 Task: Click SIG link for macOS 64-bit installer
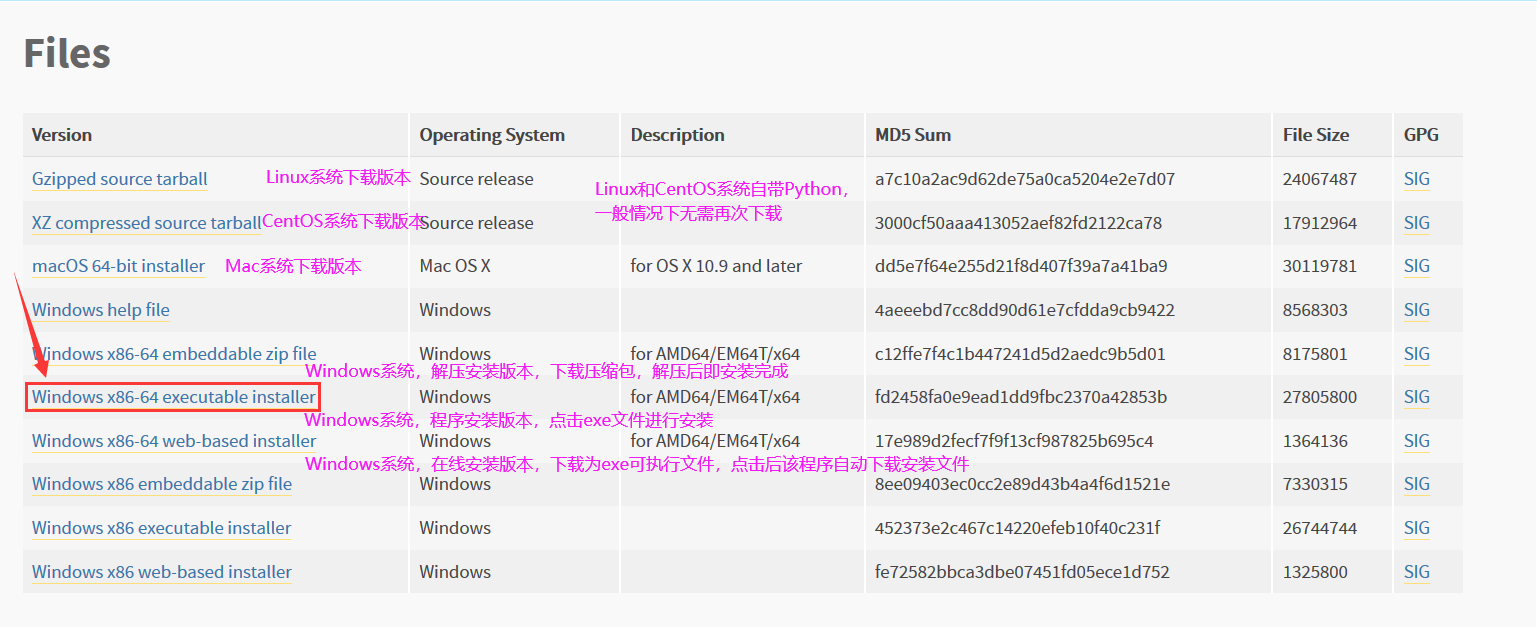1417,267
